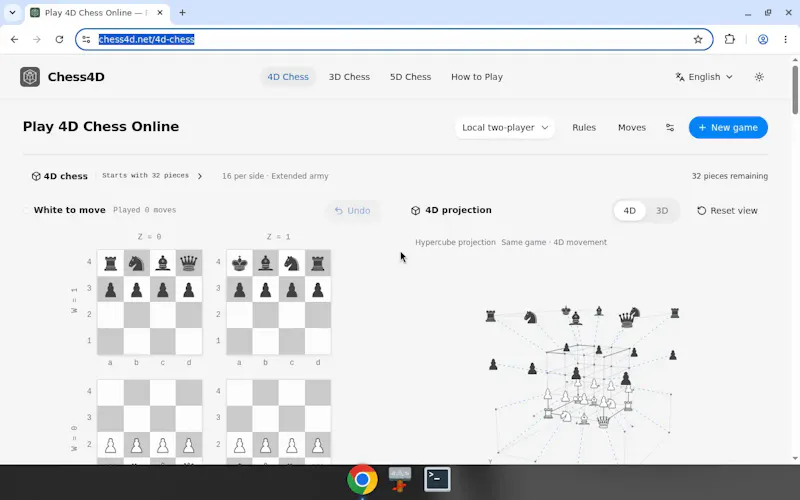Open Chrome from the taskbar
800x500 pixels.
(x=362, y=480)
